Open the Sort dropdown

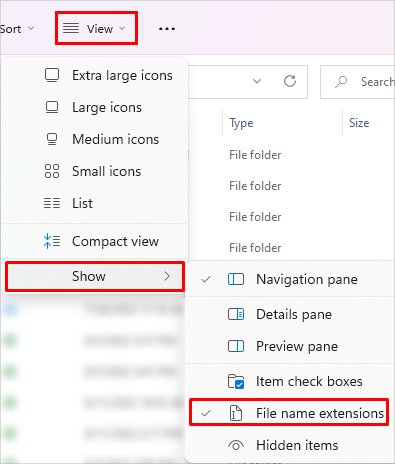coord(17,29)
